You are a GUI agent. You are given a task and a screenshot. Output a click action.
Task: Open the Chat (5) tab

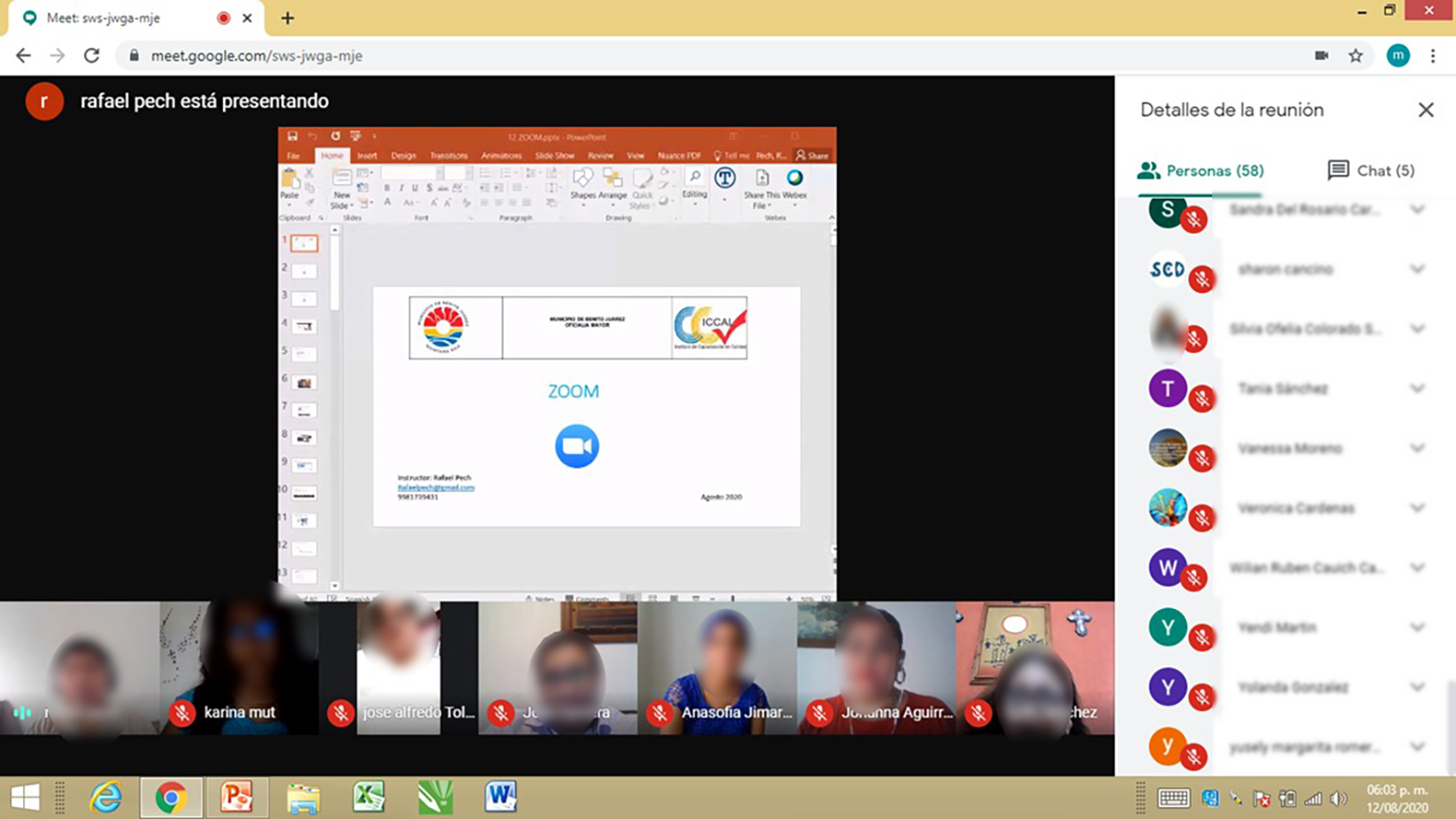[x=1371, y=171]
